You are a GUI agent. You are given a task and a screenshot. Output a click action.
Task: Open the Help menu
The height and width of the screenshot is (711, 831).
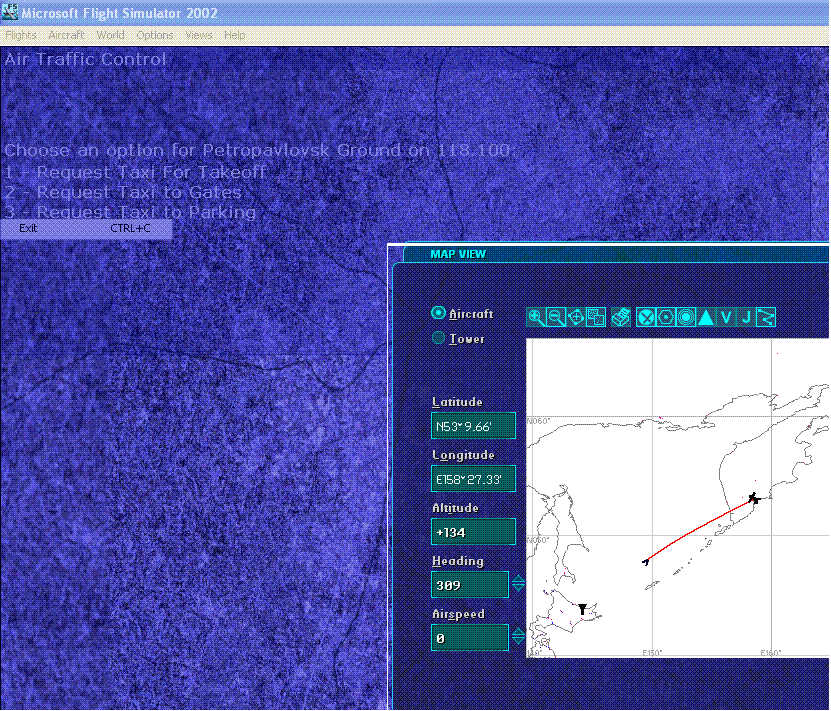[x=234, y=35]
